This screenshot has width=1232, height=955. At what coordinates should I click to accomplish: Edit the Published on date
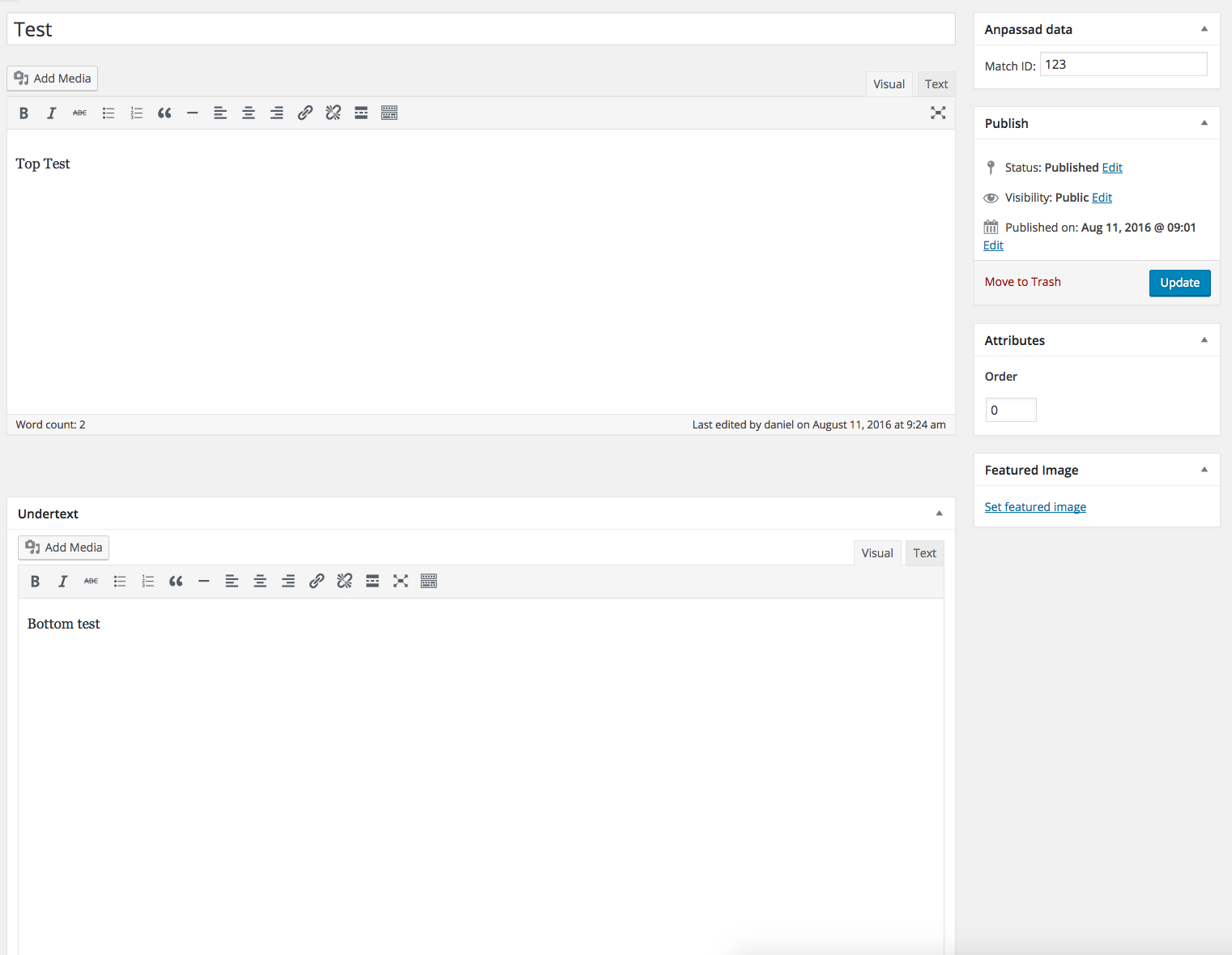[993, 245]
